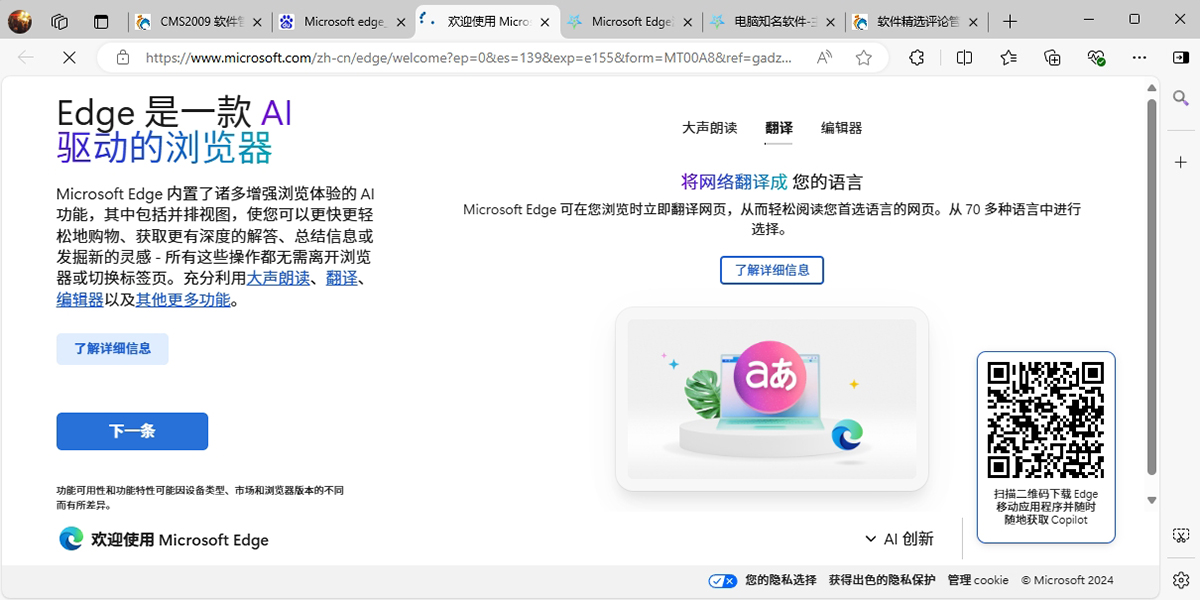The image size is (1200, 600).
Task: Open the Workspaces icon in title bar
Action: [60, 21]
